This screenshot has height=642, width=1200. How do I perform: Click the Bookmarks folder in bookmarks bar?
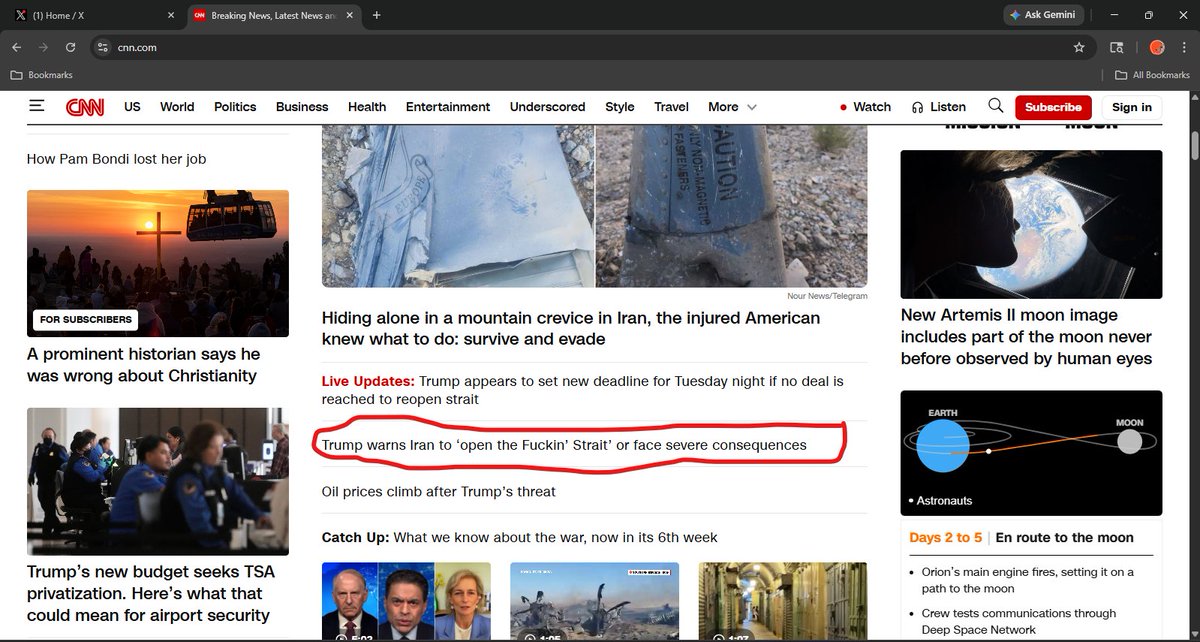(x=41, y=75)
